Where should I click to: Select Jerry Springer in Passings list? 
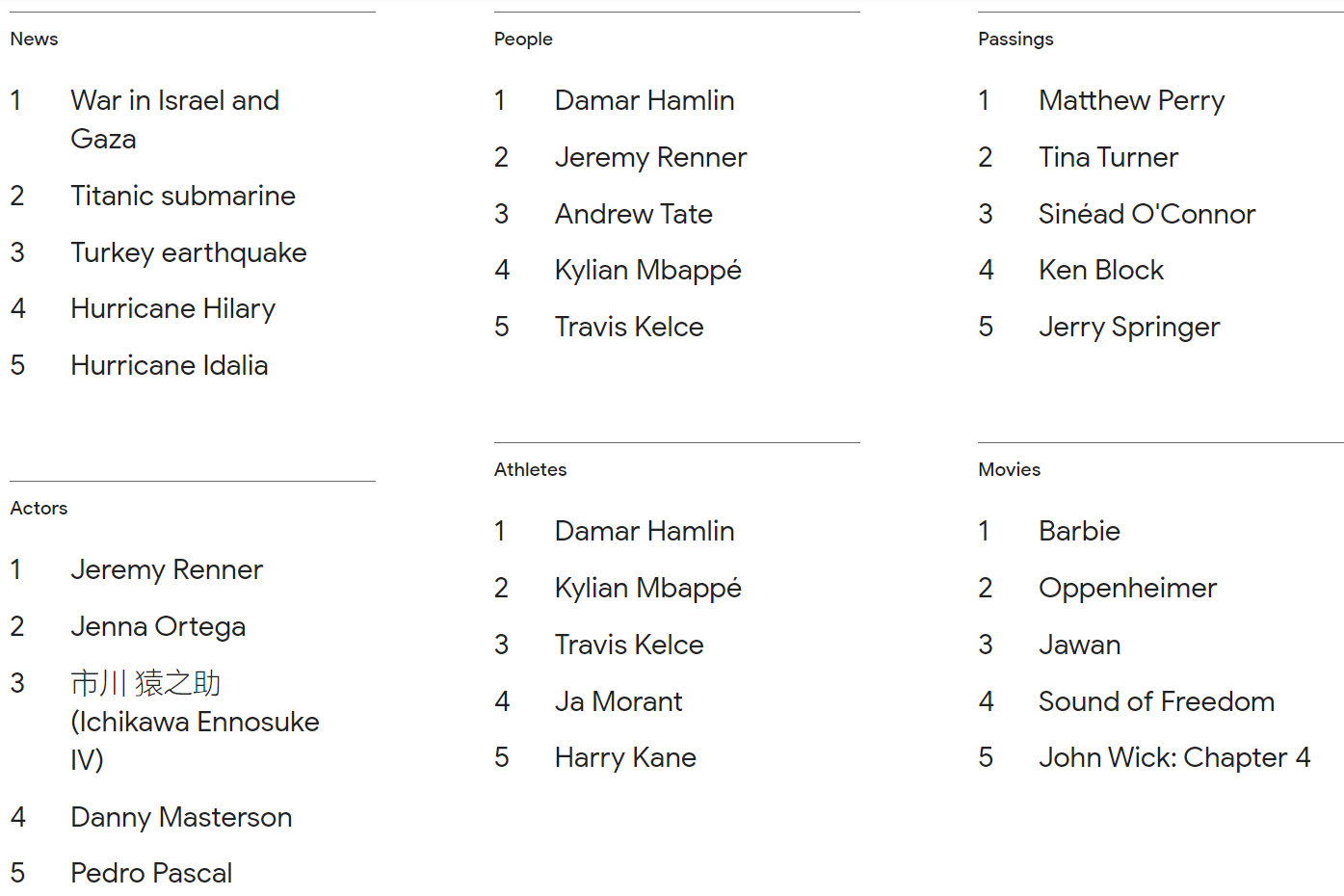(1129, 327)
